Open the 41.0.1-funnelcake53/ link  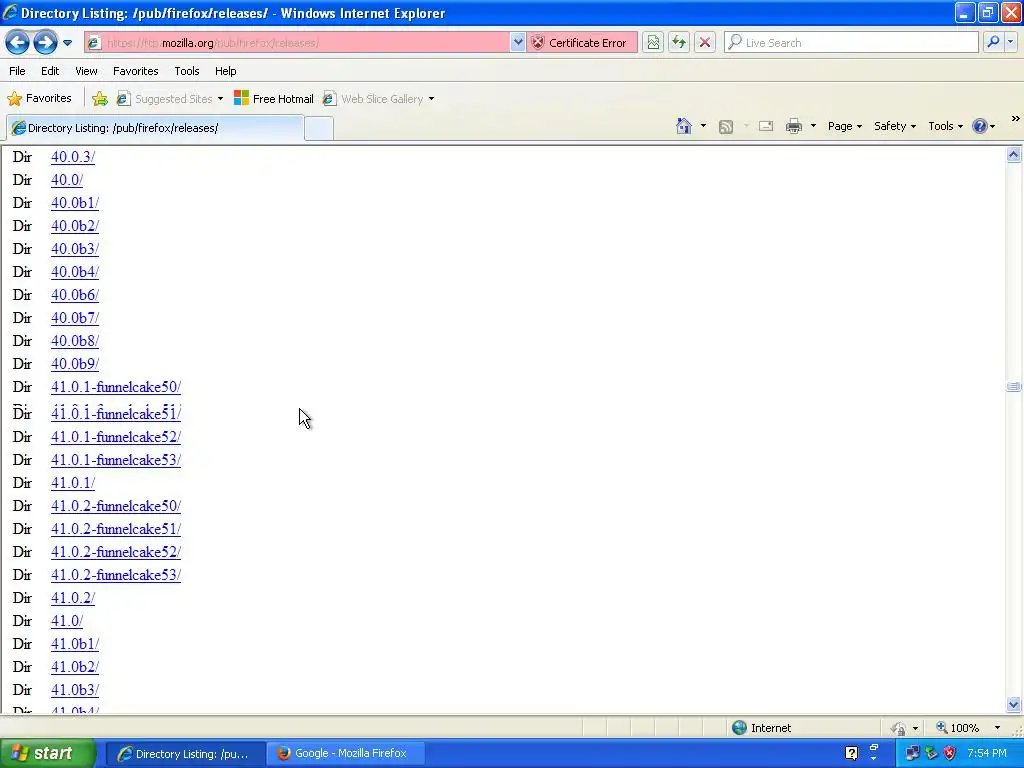pos(116,460)
